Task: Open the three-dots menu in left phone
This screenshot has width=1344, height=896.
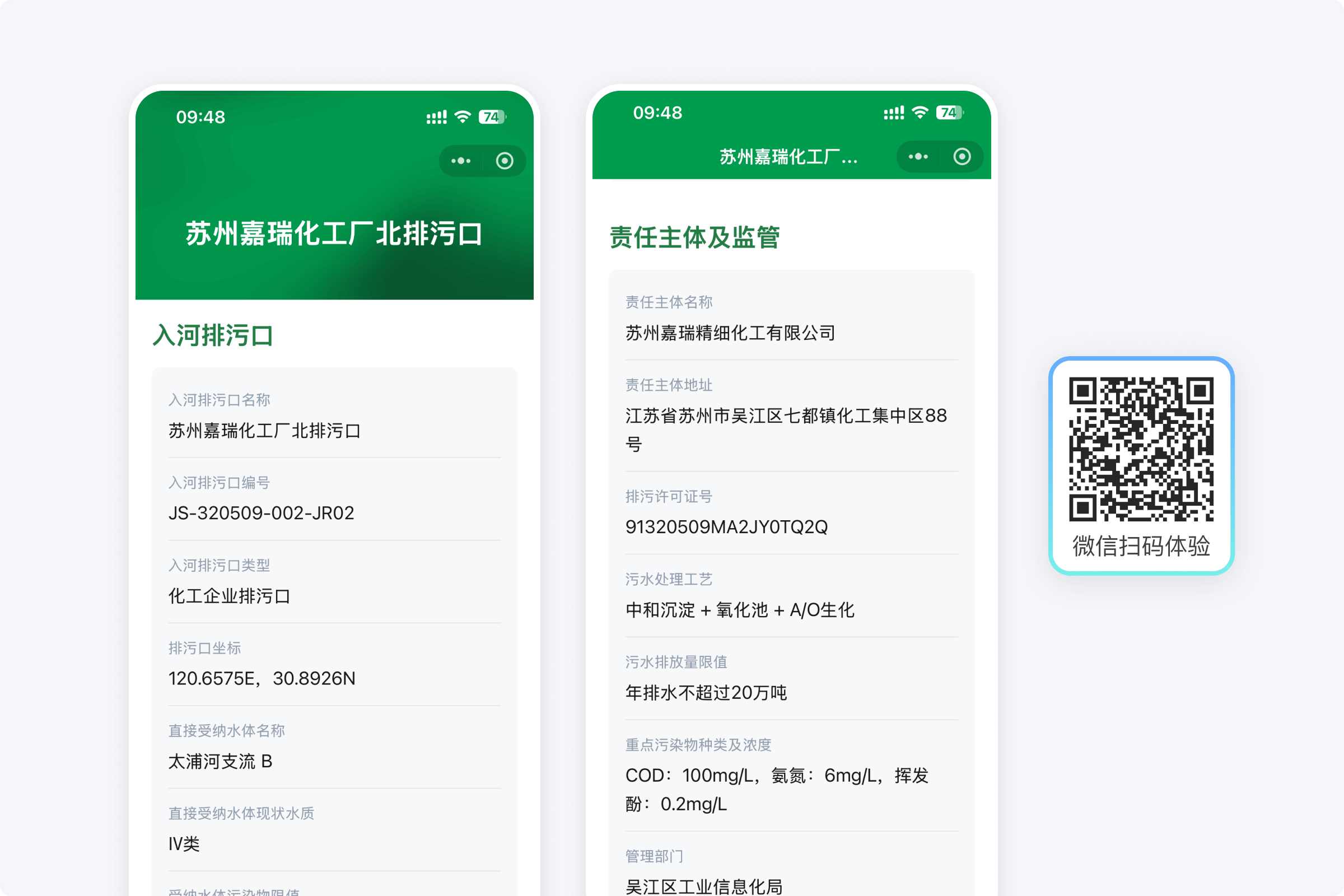Action: (x=460, y=161)
